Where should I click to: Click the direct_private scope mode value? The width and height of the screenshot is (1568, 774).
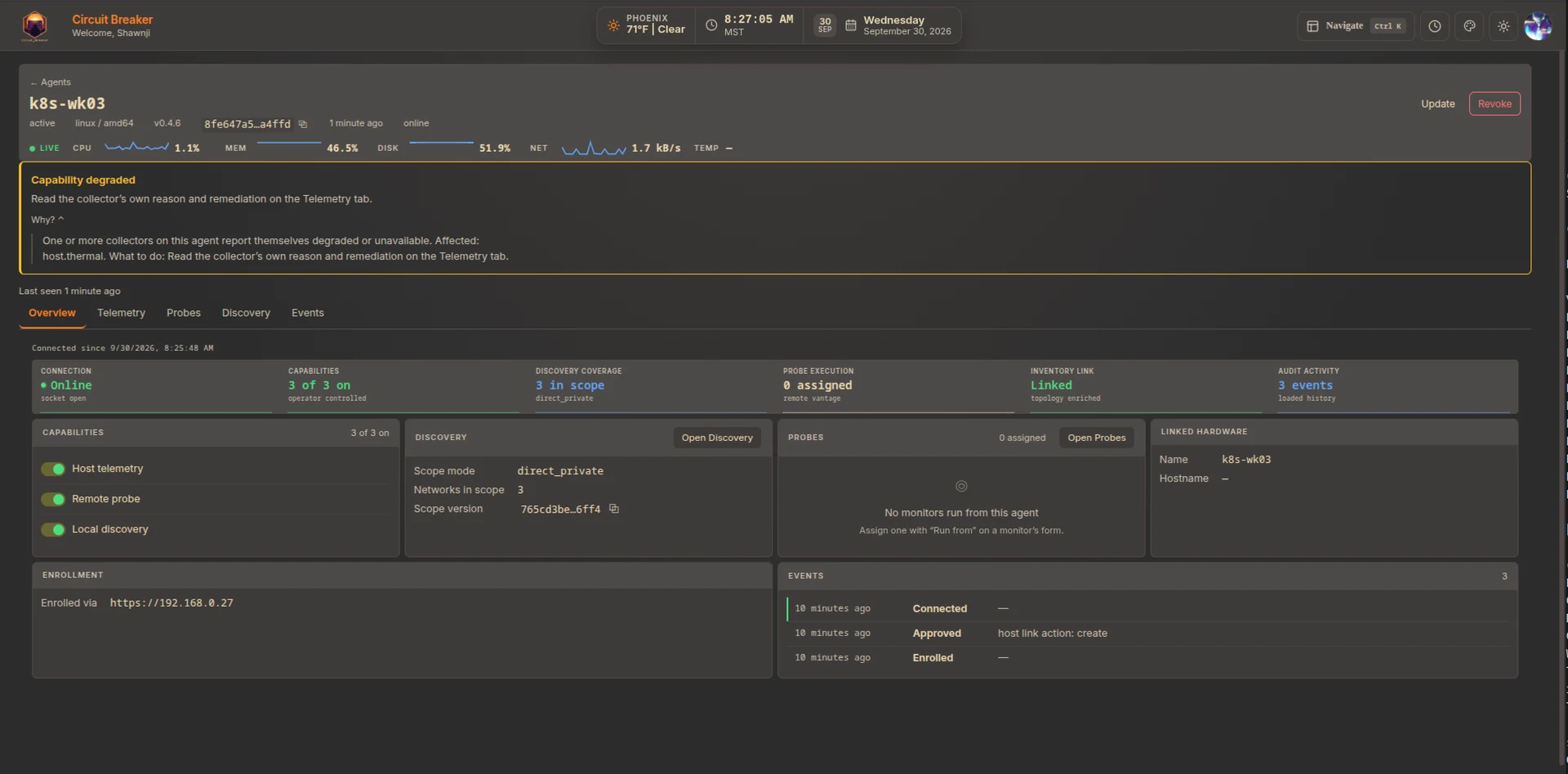click(560, 471)
